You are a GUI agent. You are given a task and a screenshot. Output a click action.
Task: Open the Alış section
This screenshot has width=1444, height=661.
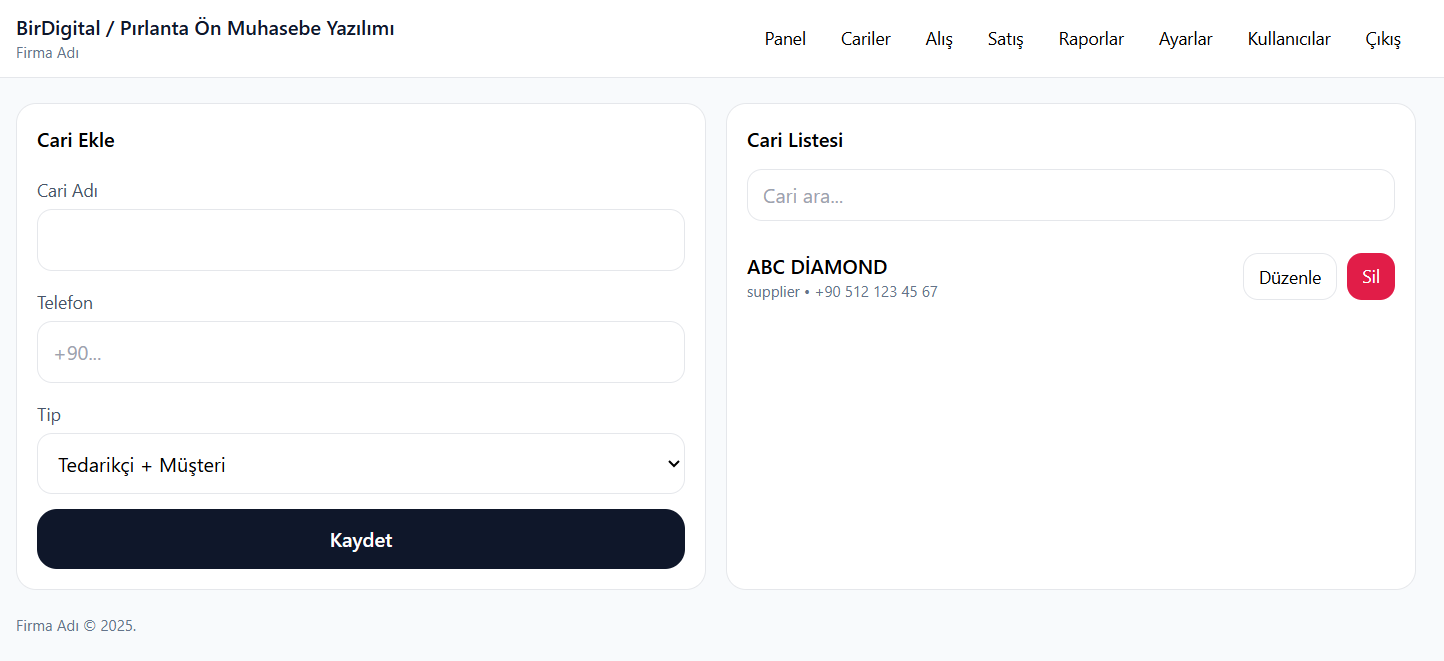click(939, 39)
